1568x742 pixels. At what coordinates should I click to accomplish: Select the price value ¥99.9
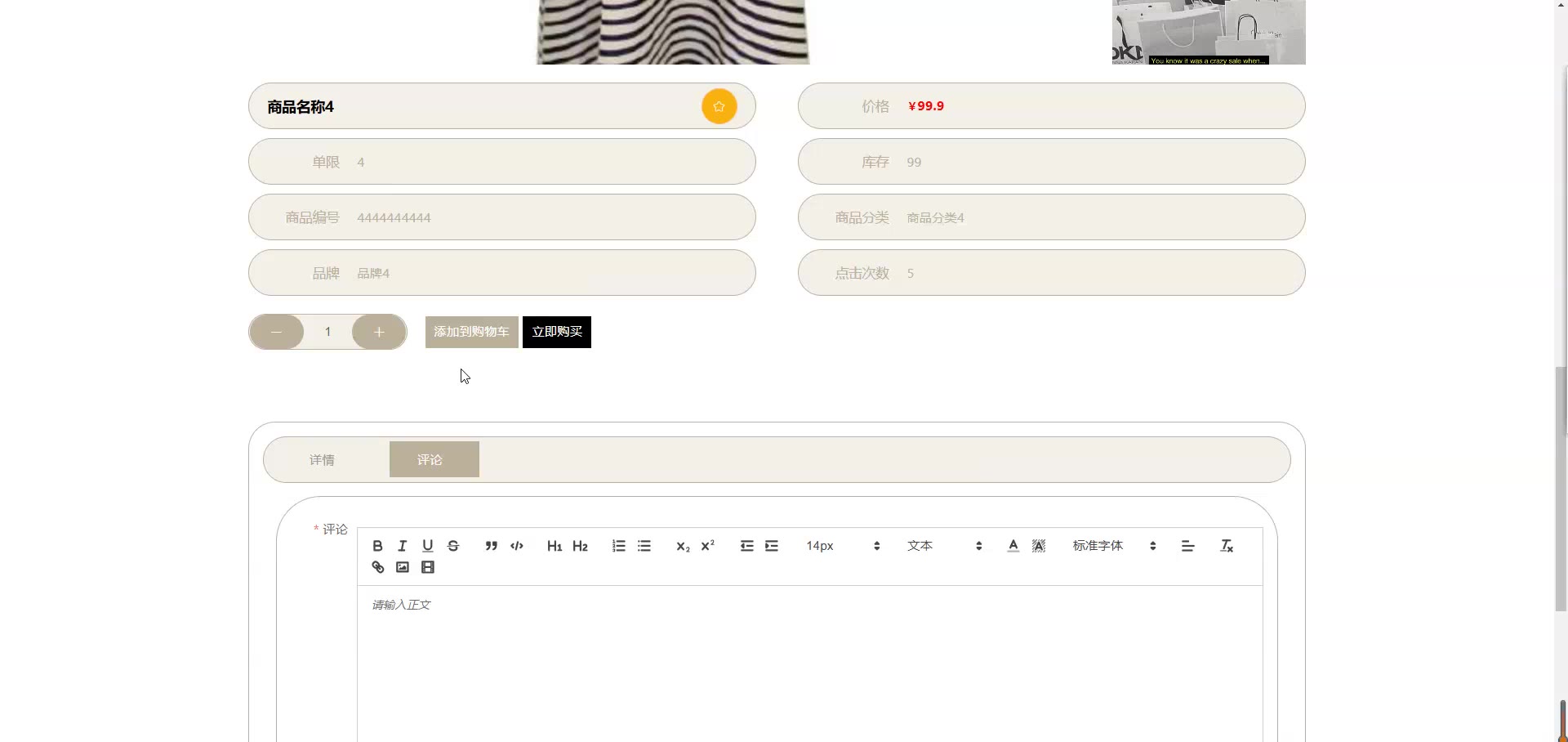tap(926, 106)
